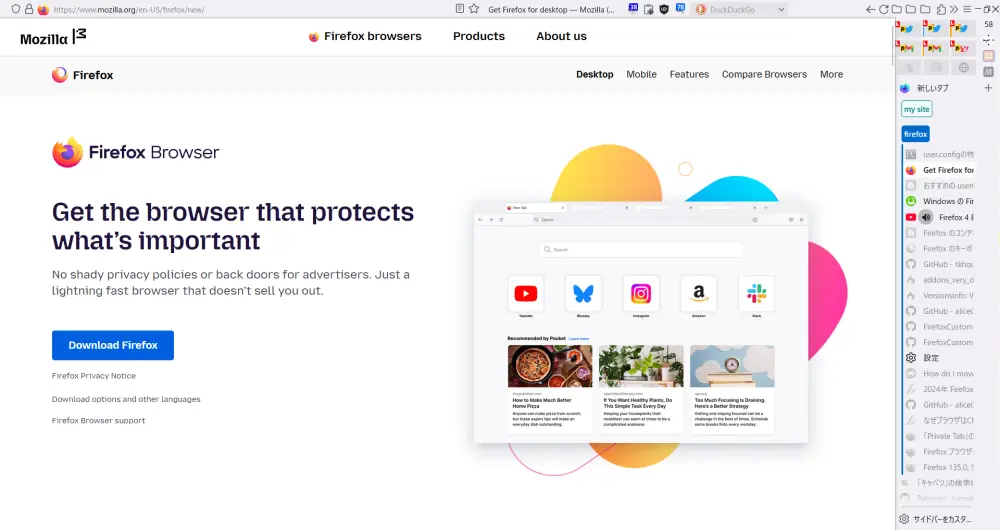Reload the current page
Viewport: 1000px width, 530px height.
tap(883, 10)
